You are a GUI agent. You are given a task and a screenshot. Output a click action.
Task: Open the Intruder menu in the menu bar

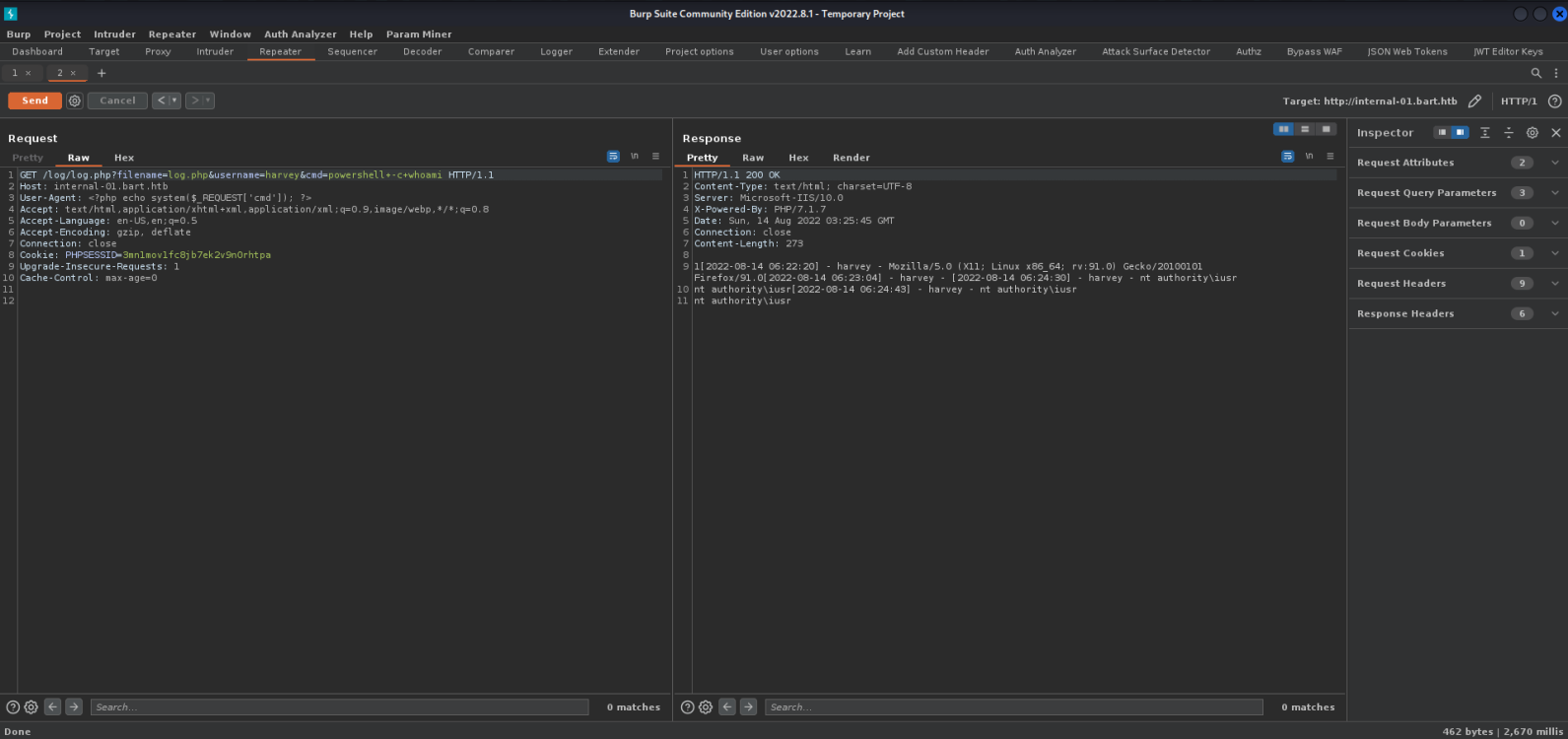114,34
